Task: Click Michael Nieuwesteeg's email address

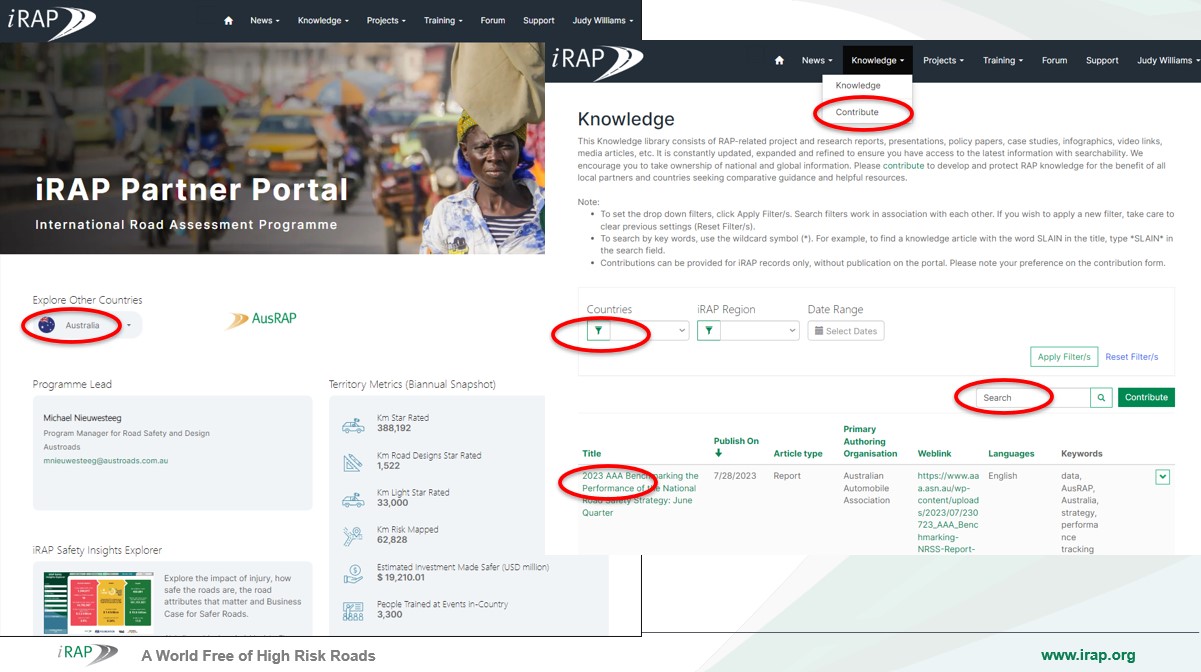Action: point(105,461)
